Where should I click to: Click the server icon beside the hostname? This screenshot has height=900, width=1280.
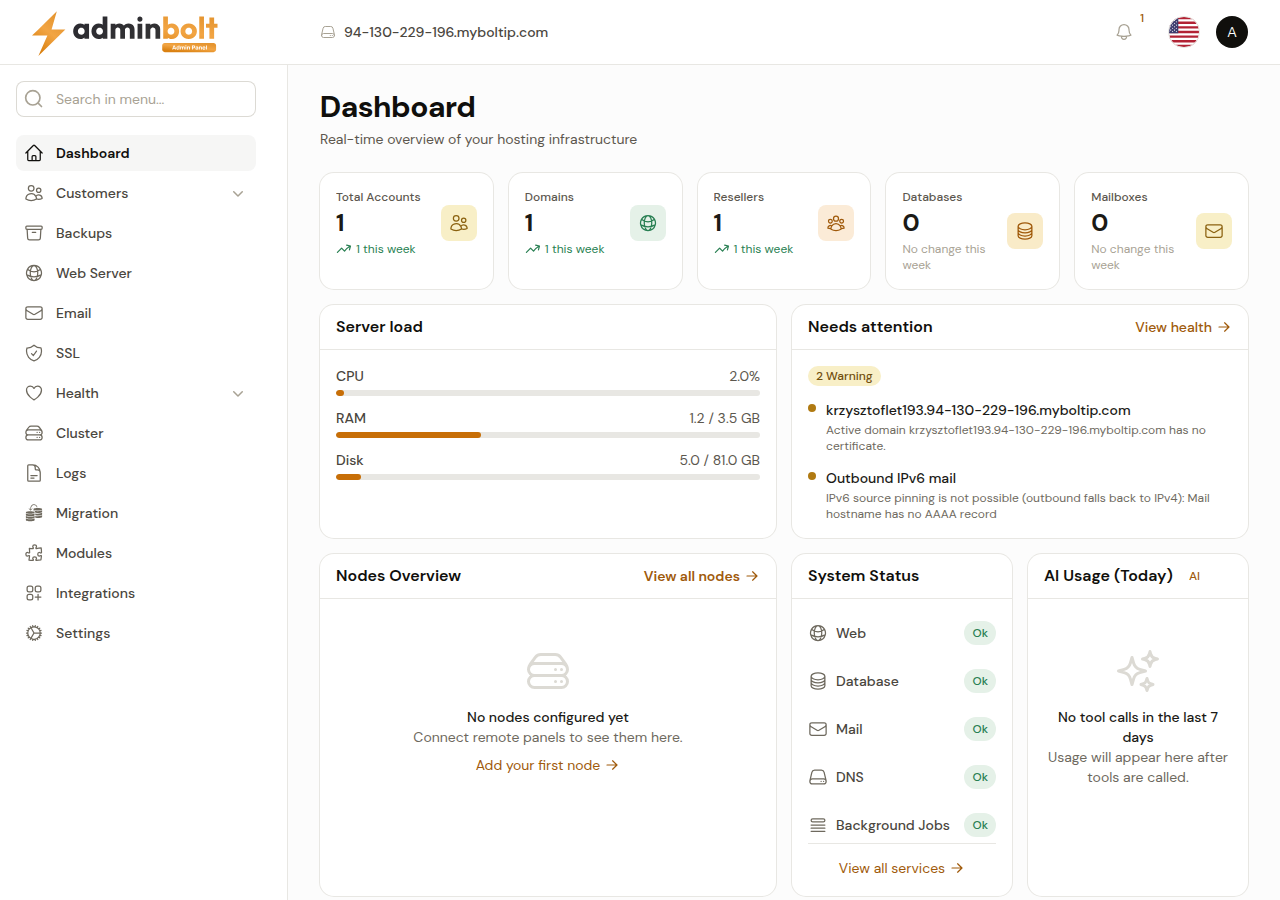point(327,32)
